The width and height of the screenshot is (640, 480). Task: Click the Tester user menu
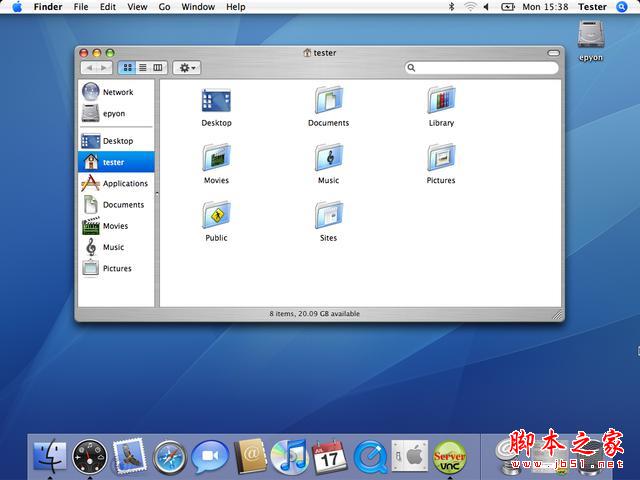pyautogui.click(x=592, y=7)
